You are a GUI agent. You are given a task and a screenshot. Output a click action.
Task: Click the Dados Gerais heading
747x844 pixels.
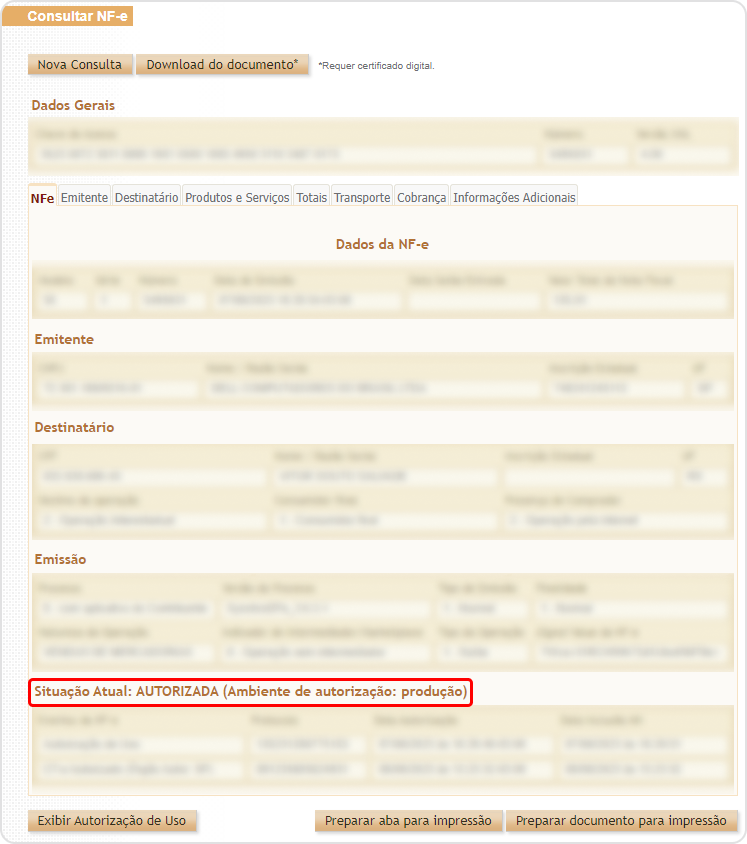pyautogui.click(x=73, y=105)
